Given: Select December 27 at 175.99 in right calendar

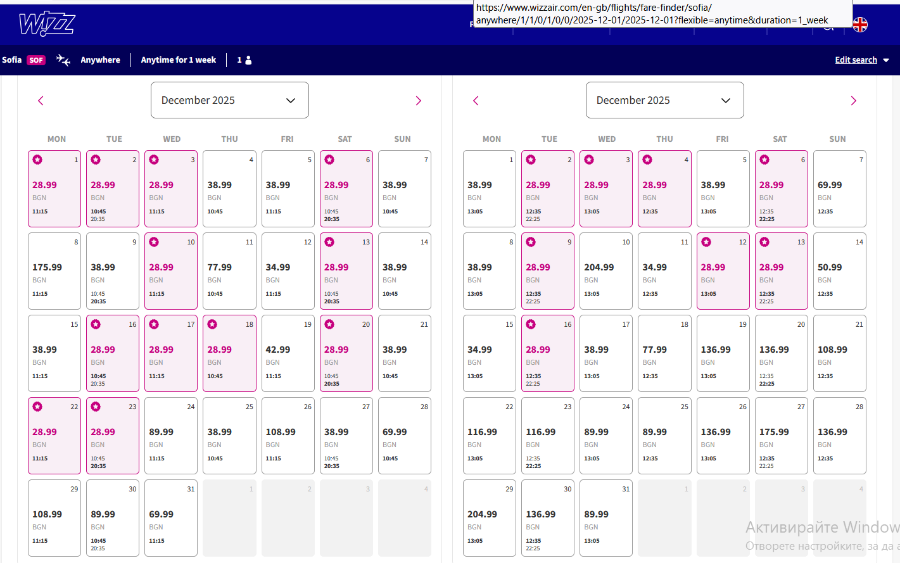Looking at the screenshot, I should click(x=781, y=436).
